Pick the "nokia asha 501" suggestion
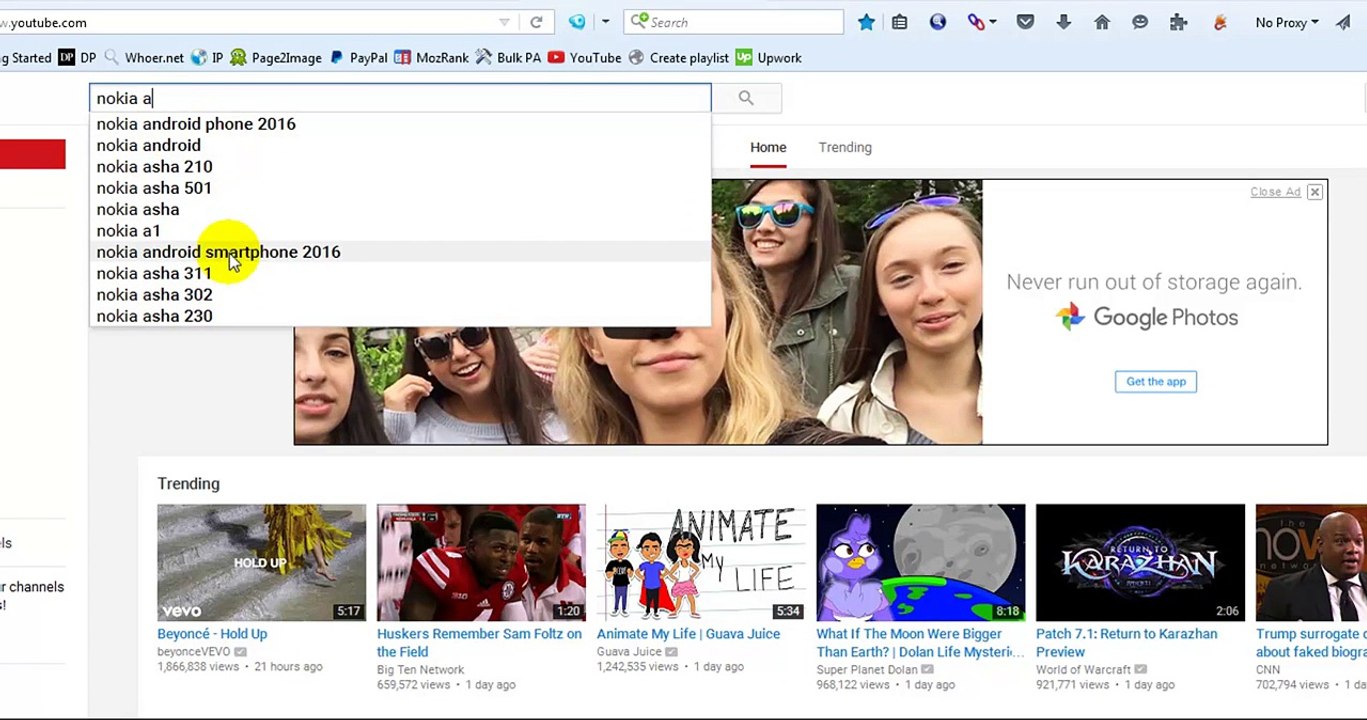 point(154,188)
